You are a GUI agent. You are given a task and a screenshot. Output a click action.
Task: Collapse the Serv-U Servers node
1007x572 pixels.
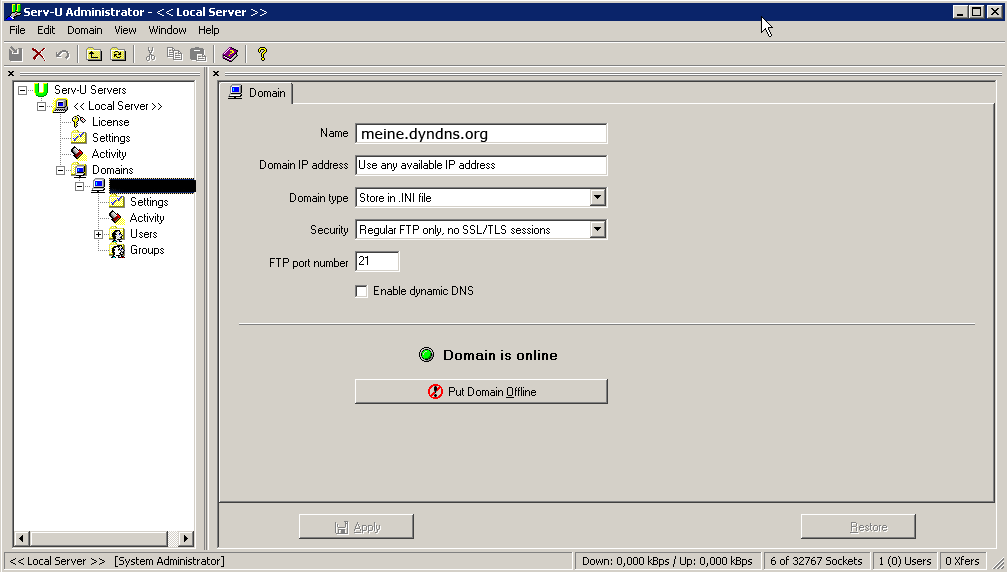click(x=22, y=90)
